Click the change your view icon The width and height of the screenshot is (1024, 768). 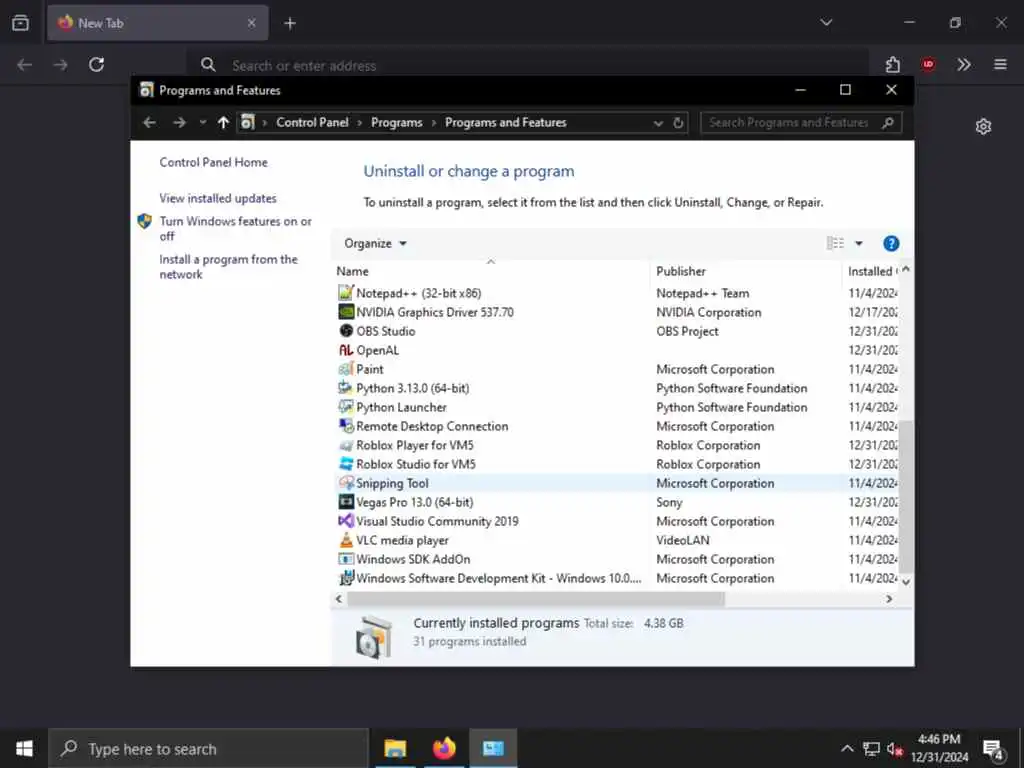point(835,244)
